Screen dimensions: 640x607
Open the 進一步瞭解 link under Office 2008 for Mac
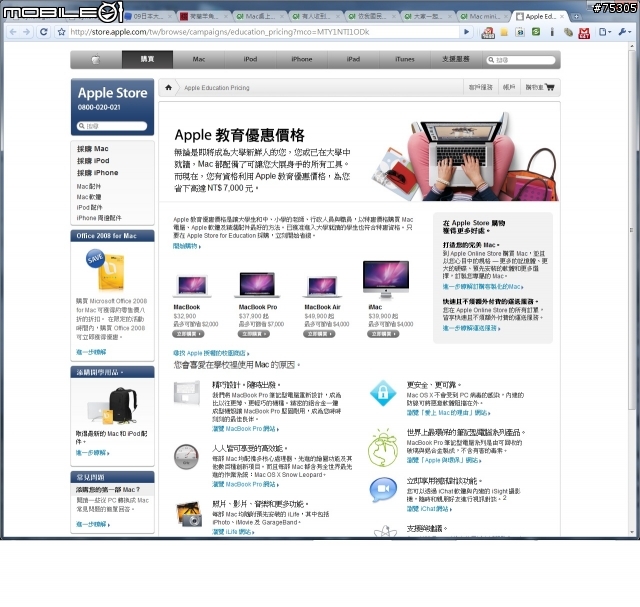(91, 352)
